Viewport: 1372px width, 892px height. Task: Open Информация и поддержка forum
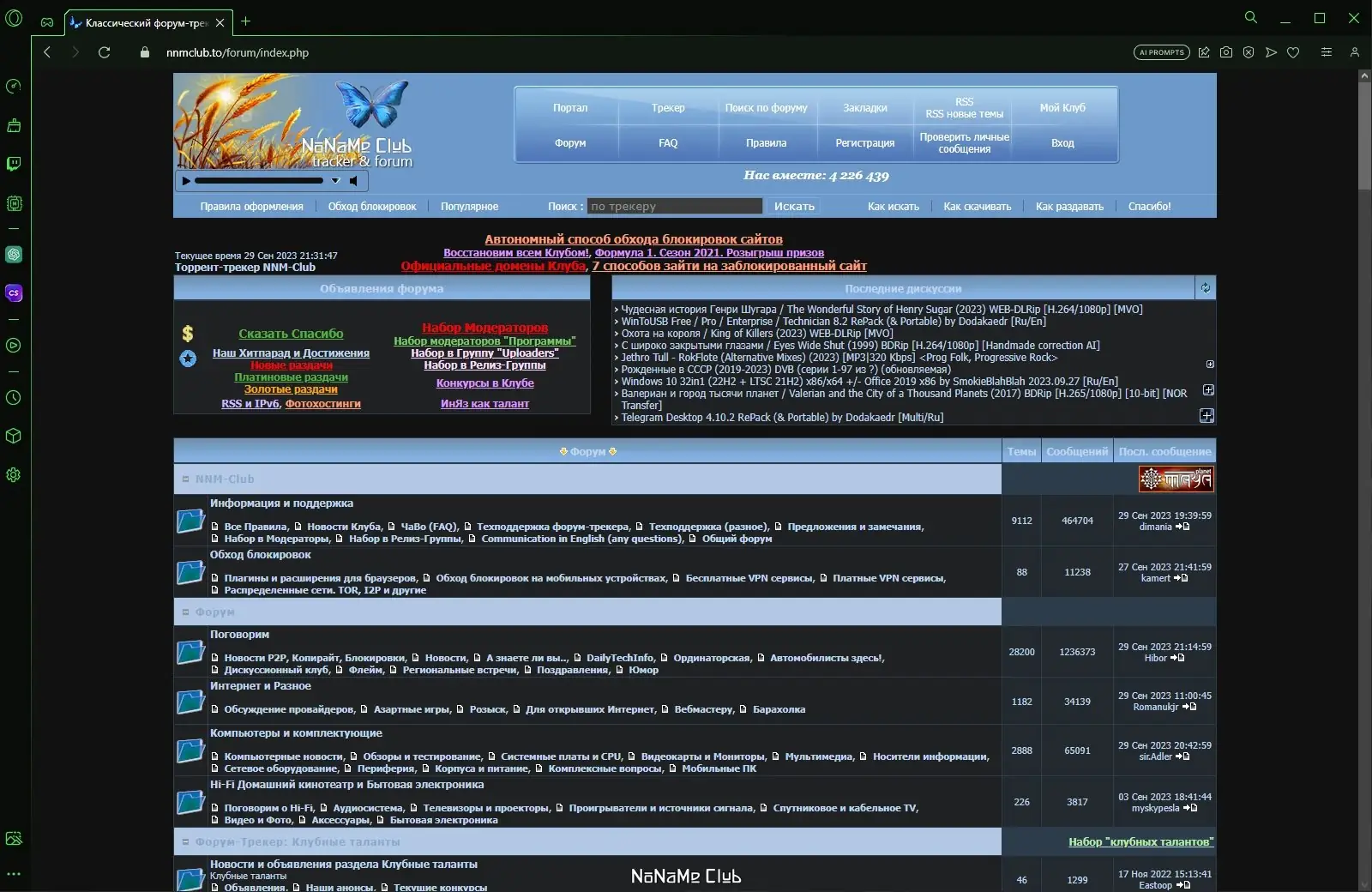tap(281, 503)
